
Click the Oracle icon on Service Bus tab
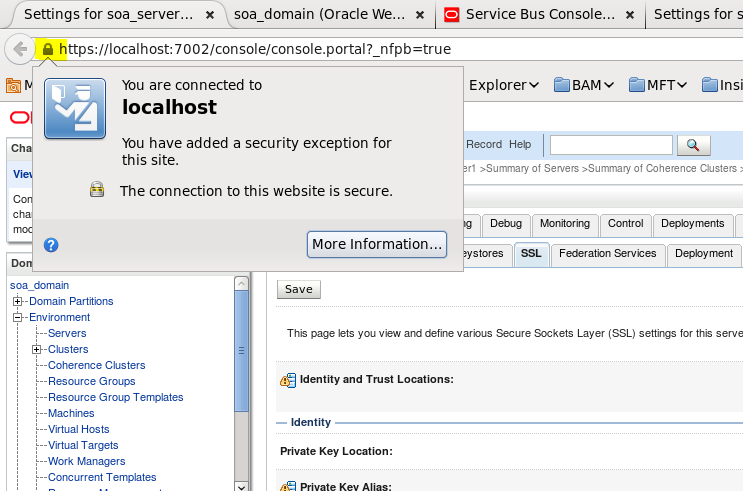[452, 15]
